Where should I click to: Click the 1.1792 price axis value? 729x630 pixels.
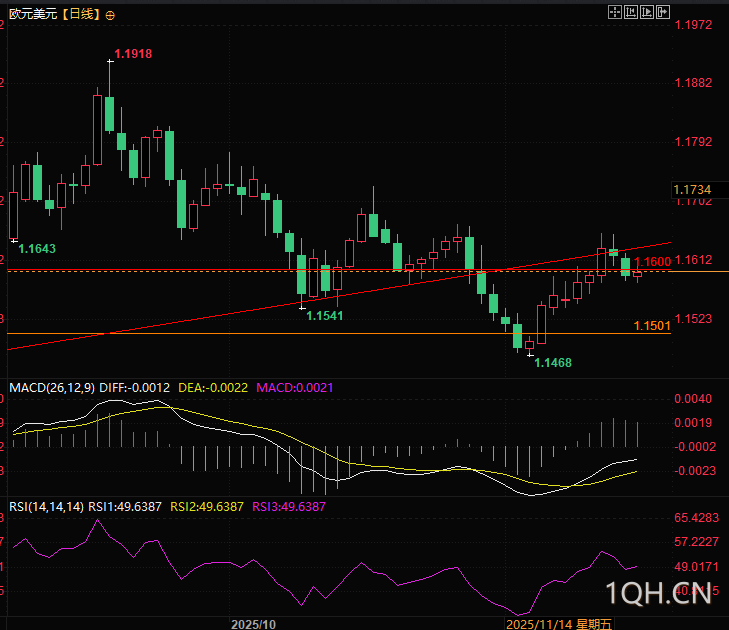[x=693, y=142]
